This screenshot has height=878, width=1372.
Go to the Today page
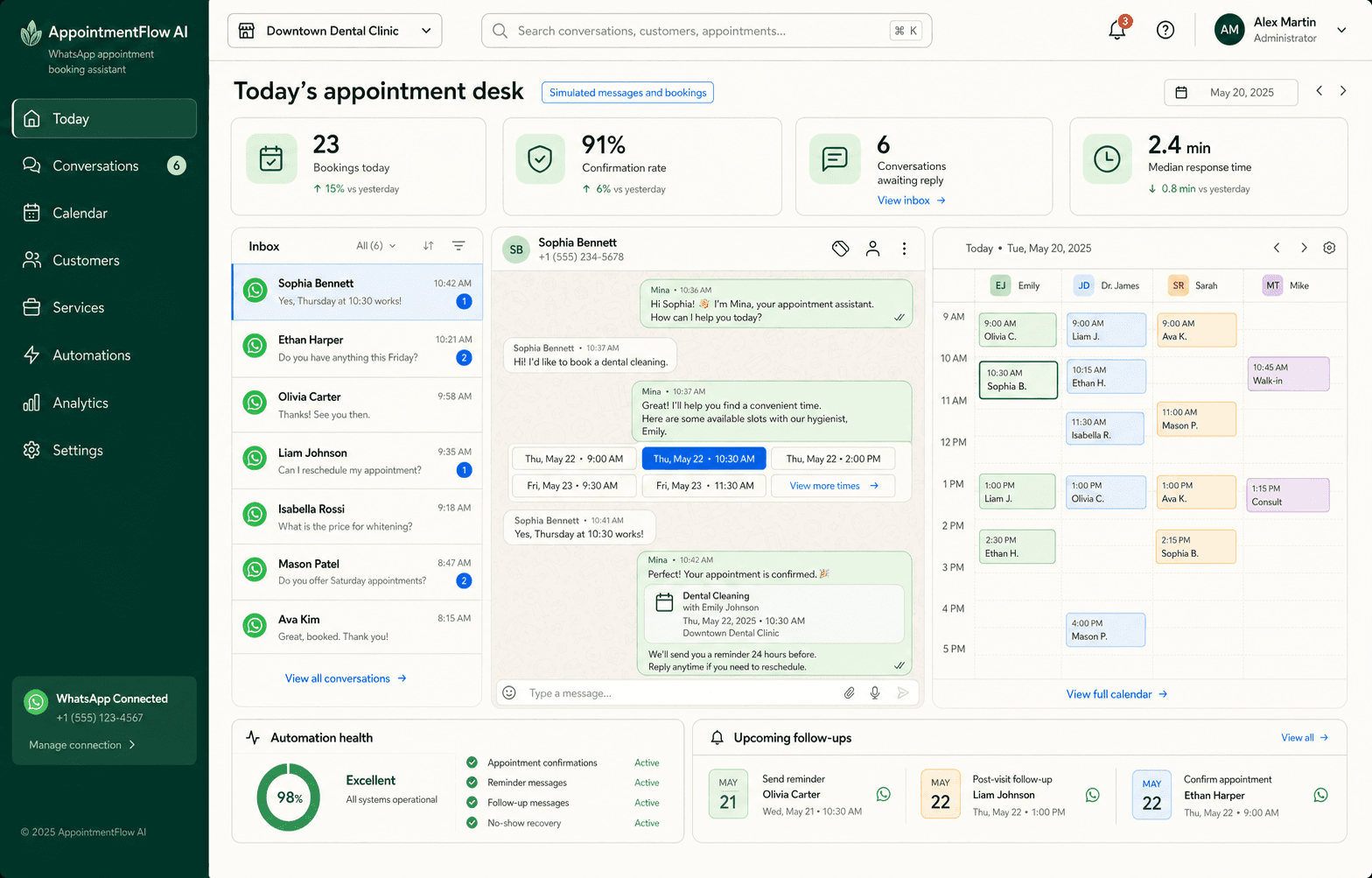(104, 118)
